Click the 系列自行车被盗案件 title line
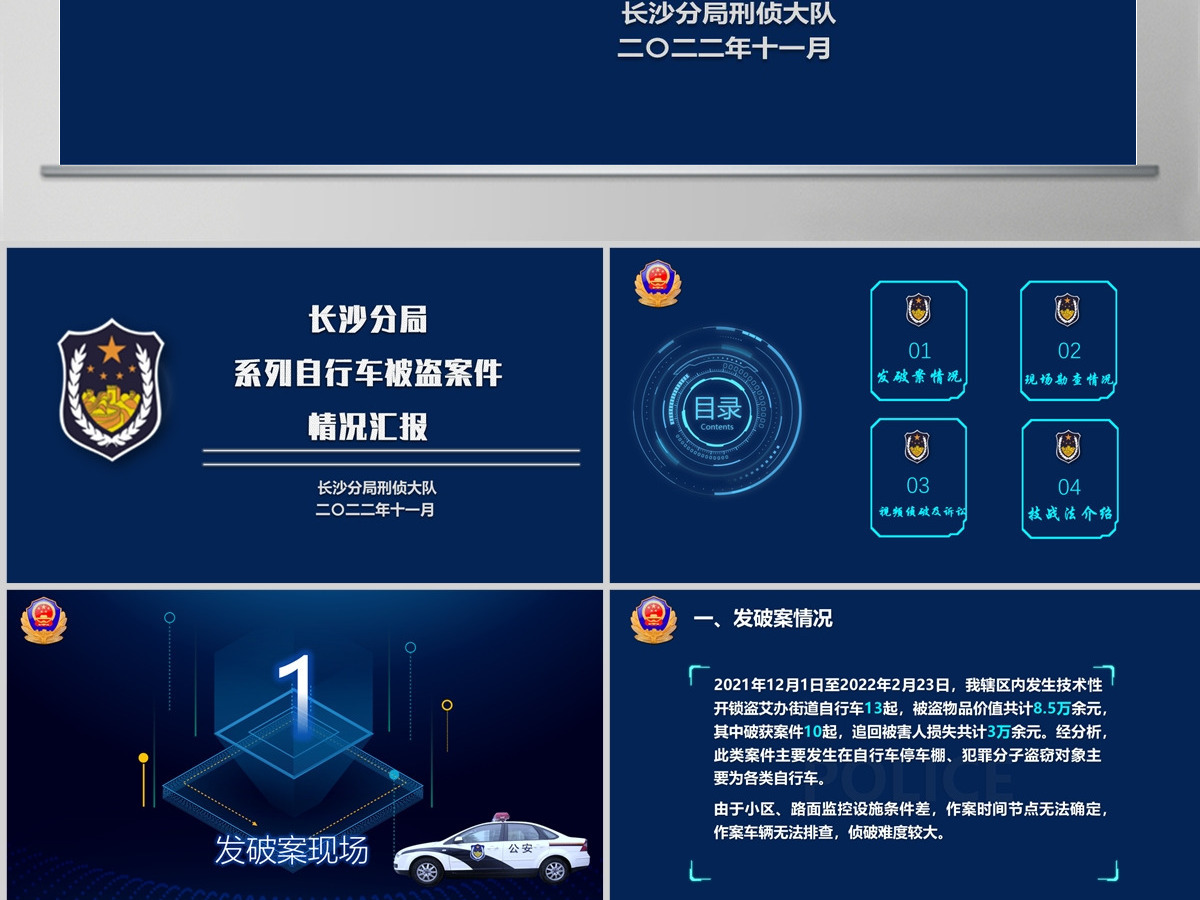The image size is (1200, 900). pos(368,374)
